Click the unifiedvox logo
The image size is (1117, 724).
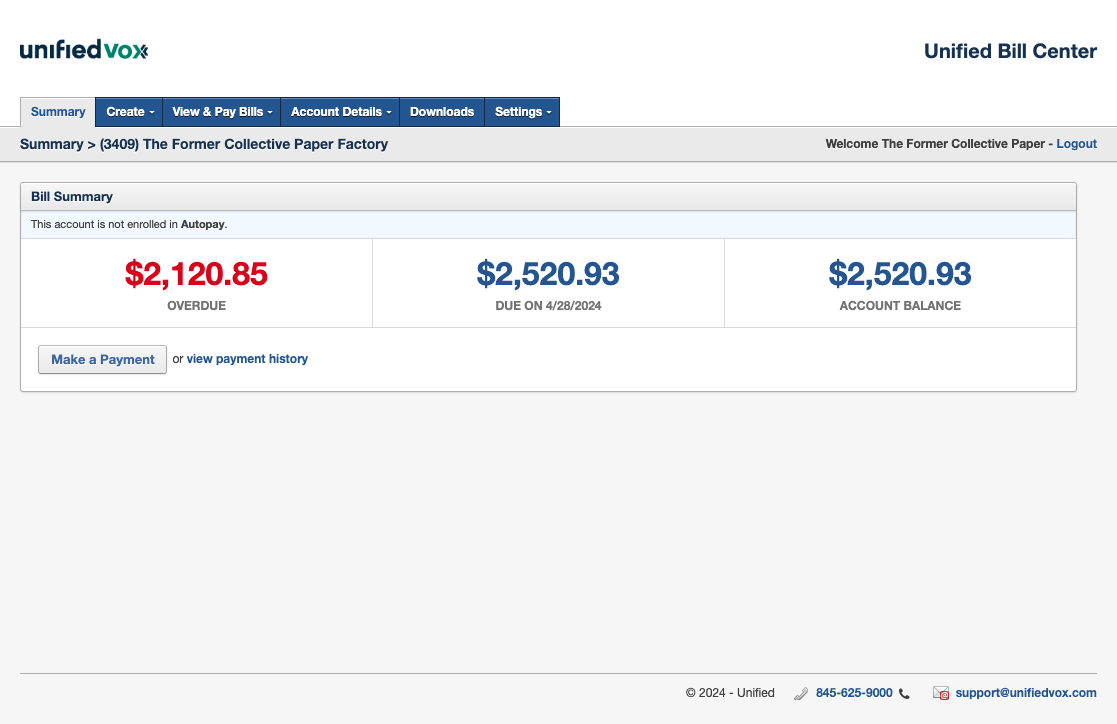tap(84, 50)
